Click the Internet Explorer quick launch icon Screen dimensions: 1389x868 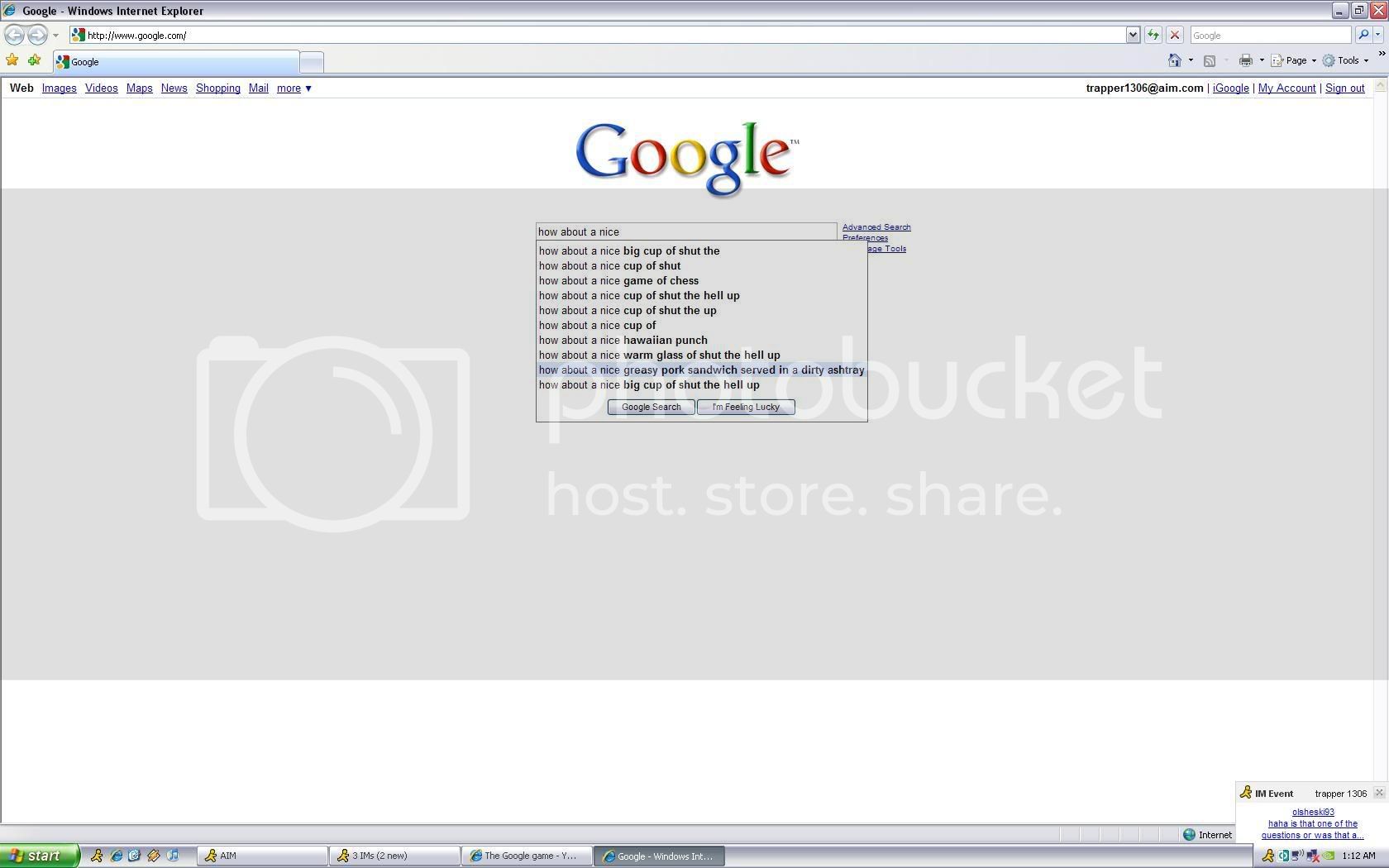[x=116, y=856]
